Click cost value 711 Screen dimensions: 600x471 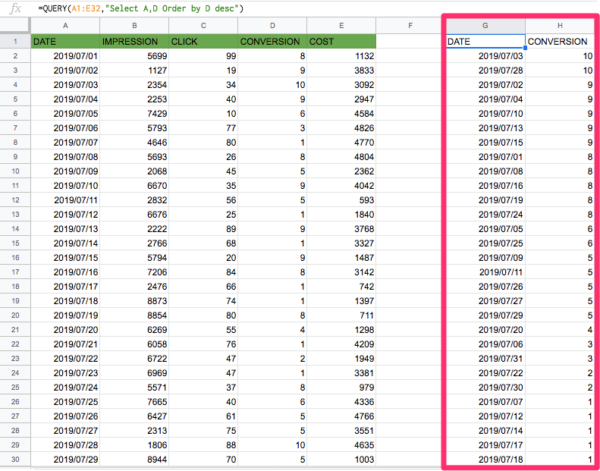tap(341, 315)
